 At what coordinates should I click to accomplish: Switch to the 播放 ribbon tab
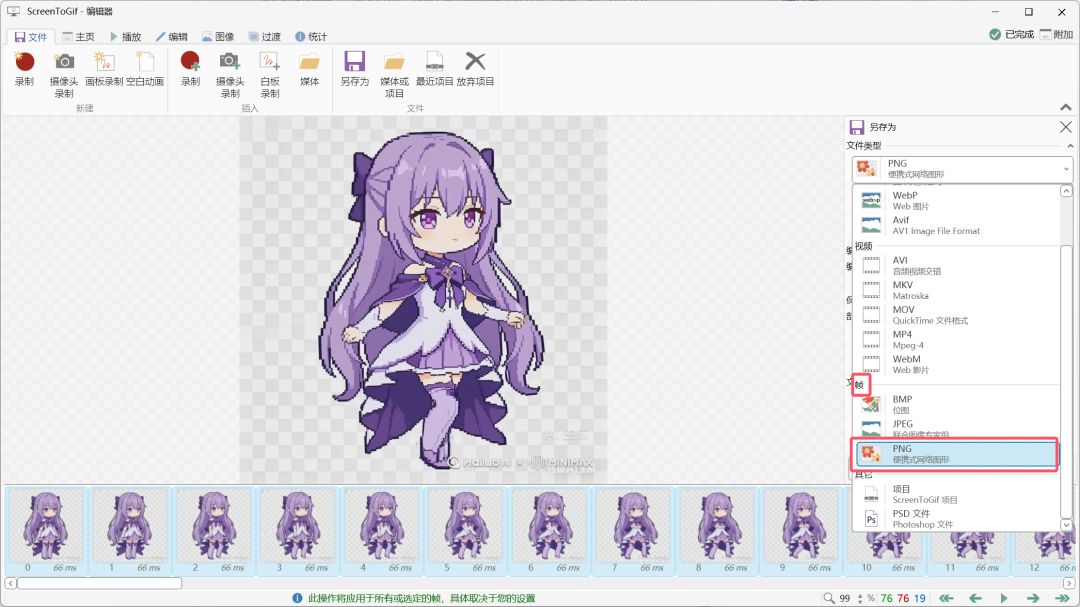pos(125,37)
